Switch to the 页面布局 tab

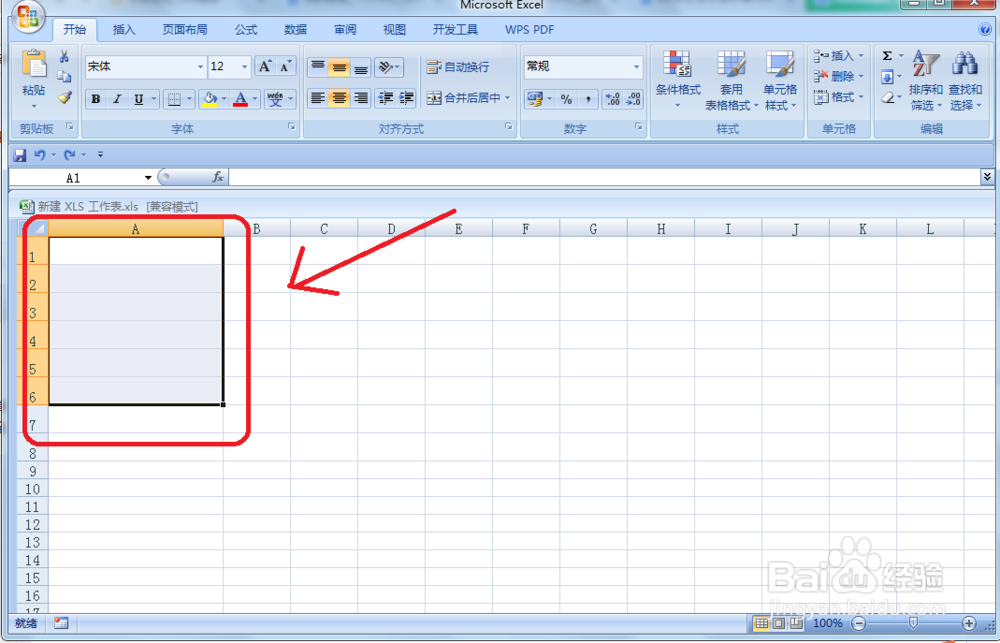(x=185, y=29)
